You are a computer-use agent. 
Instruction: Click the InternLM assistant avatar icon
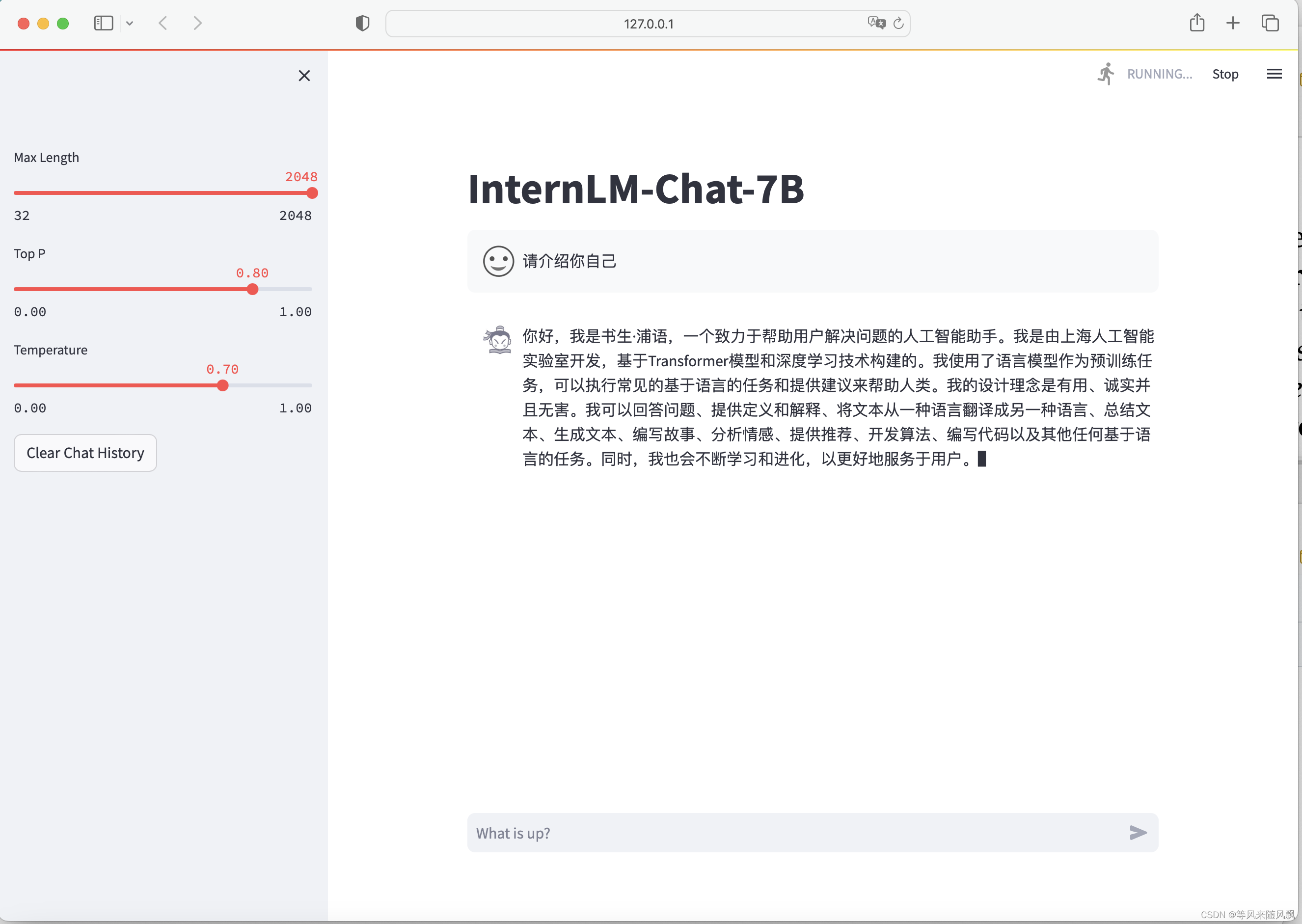[498, 340]
